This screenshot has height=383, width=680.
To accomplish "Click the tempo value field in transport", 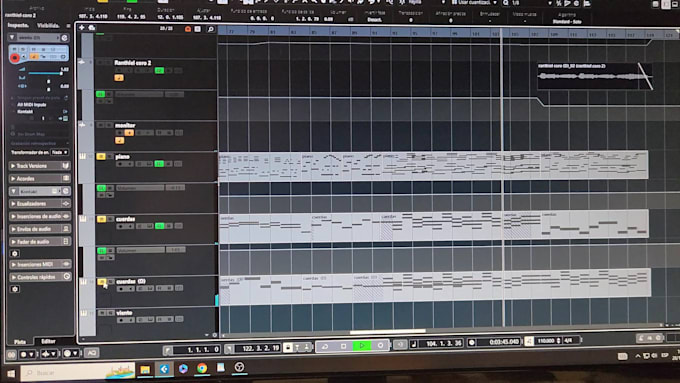I will click(546, 341).
